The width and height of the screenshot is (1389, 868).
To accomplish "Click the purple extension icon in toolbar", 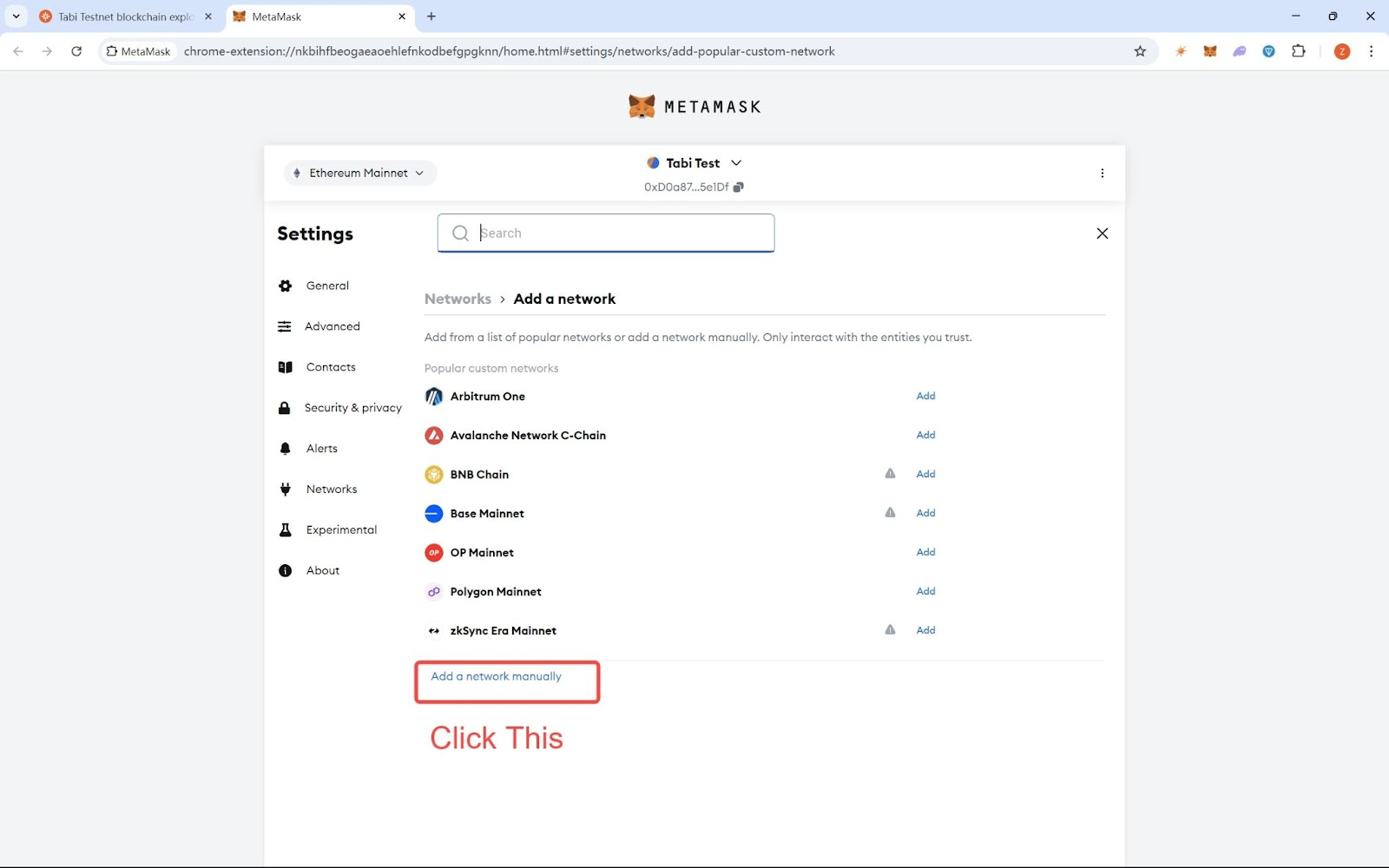I will [x=1240, y=51].
